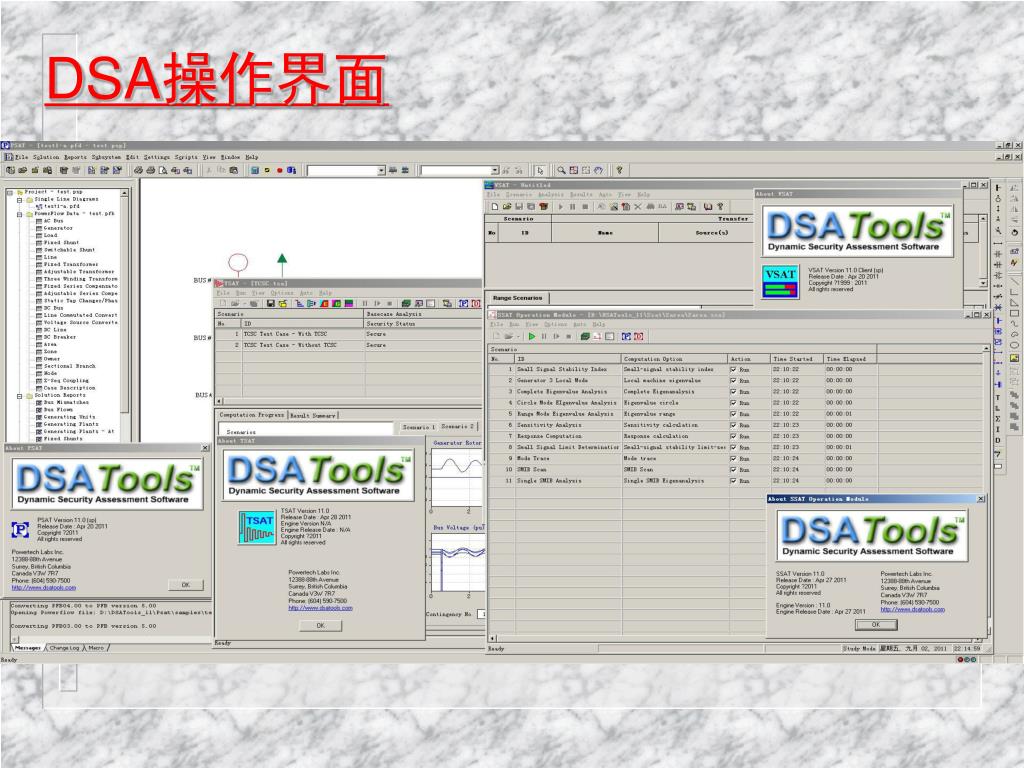
Task: Click the red record dot in PSAT toolbar
Action: [280, 170]
